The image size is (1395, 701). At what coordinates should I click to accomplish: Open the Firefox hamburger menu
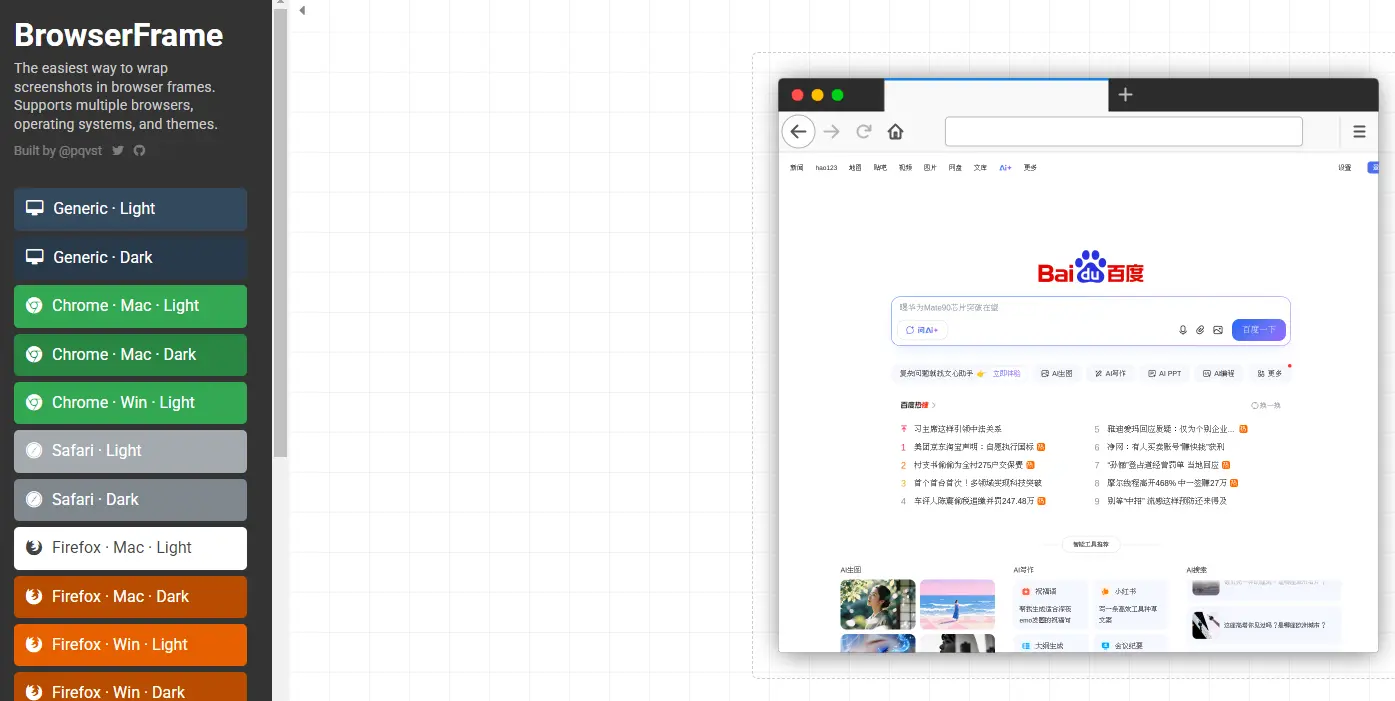[1359, 131]
